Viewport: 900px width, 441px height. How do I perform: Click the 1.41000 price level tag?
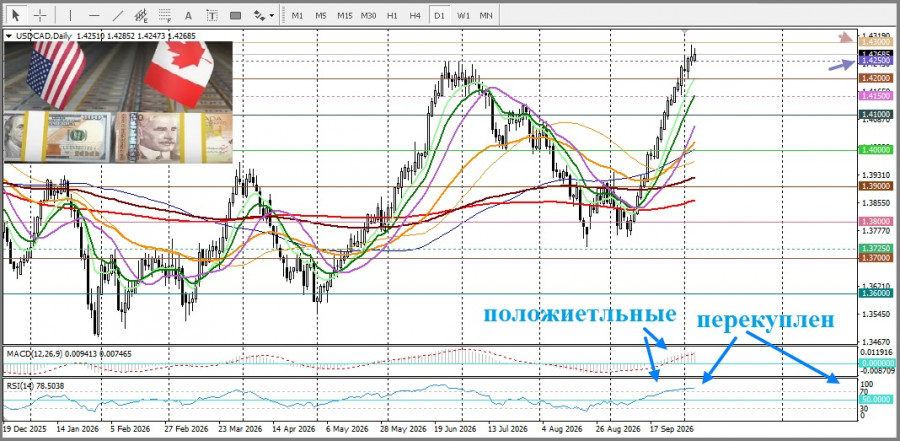coord(876,115)
